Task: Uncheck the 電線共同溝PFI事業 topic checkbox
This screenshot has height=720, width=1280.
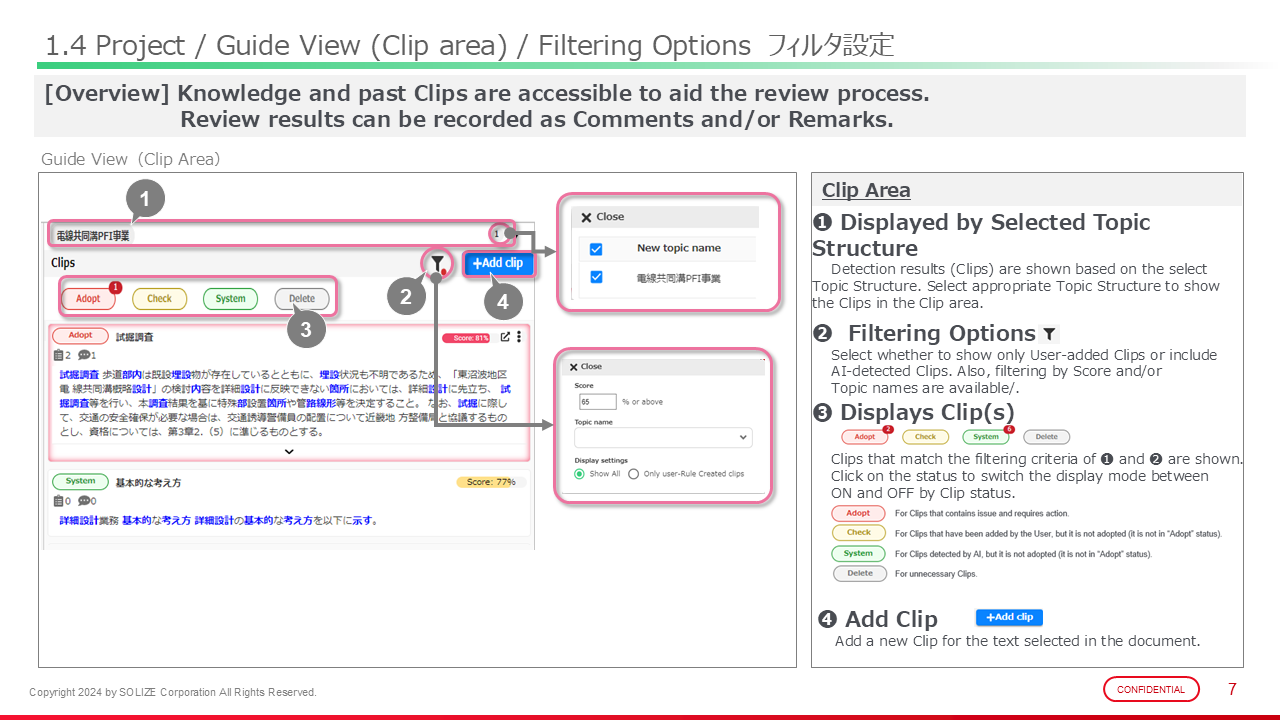Action: (596, 278)
